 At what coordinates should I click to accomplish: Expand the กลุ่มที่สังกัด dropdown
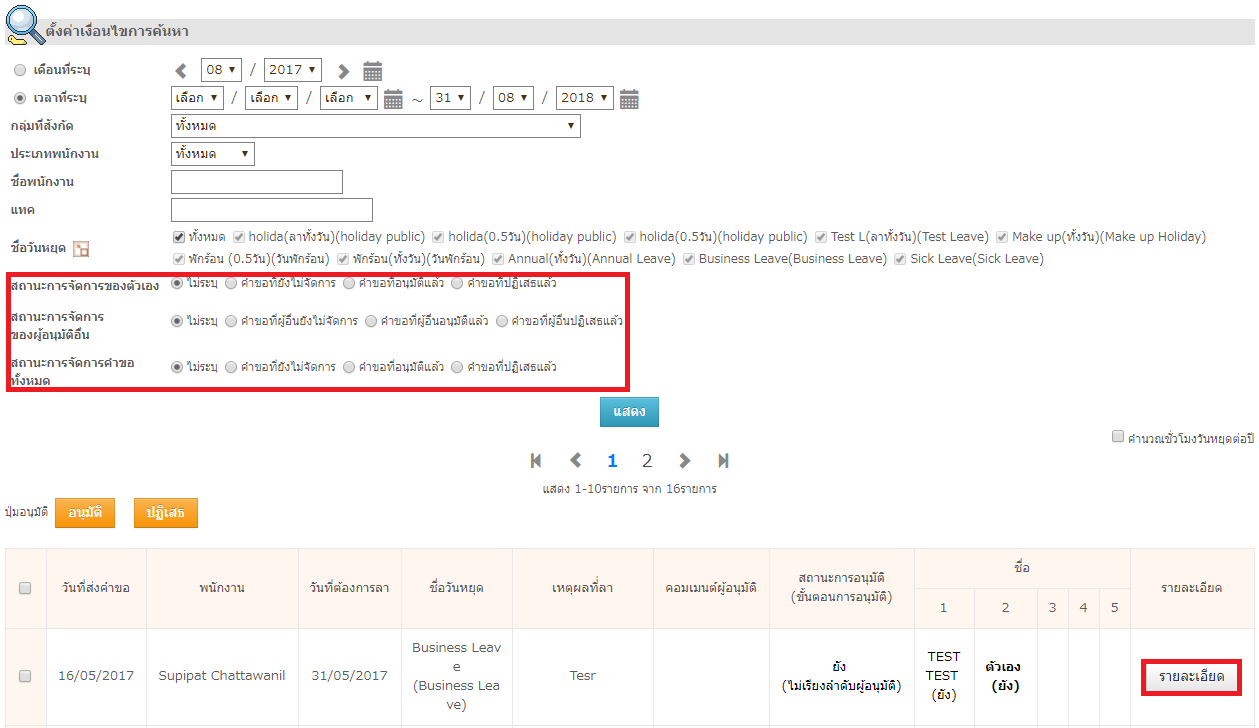375,126
